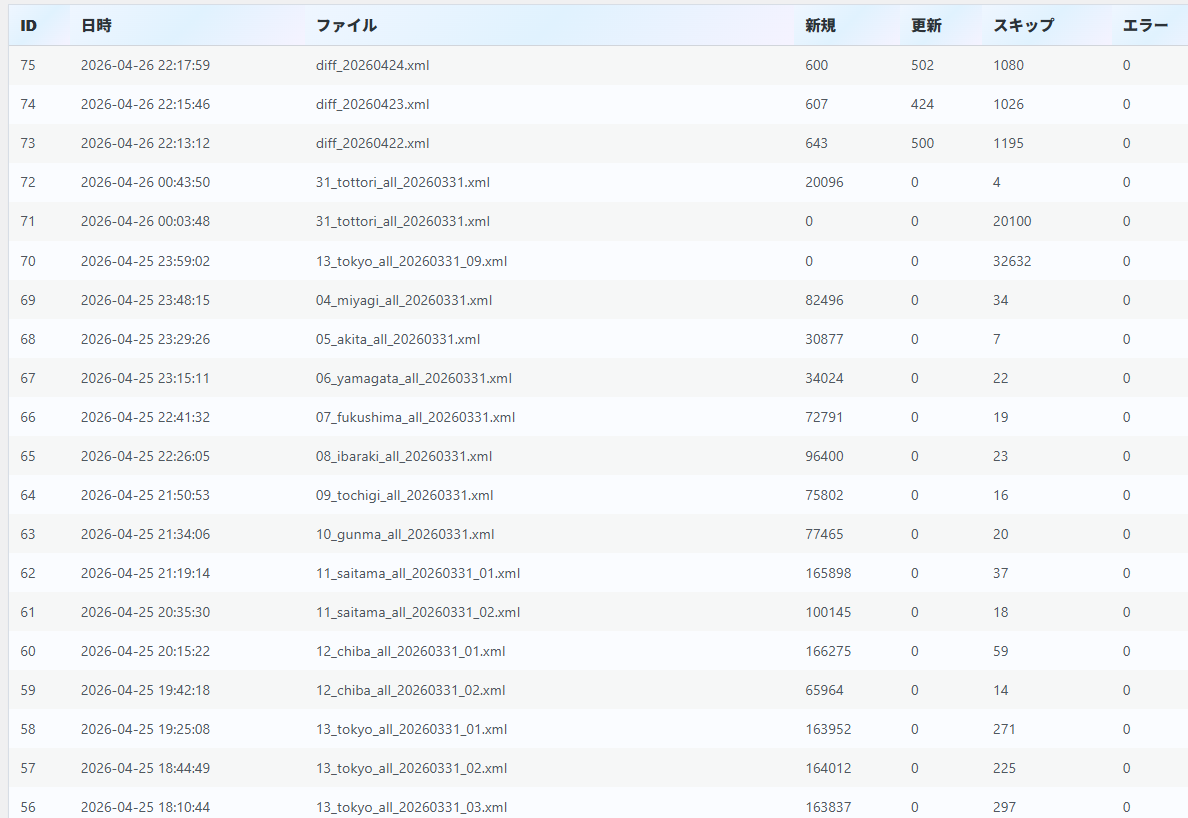Click new count value 20096
This screenshot has height=818, width=1188.
click(824, 183)
